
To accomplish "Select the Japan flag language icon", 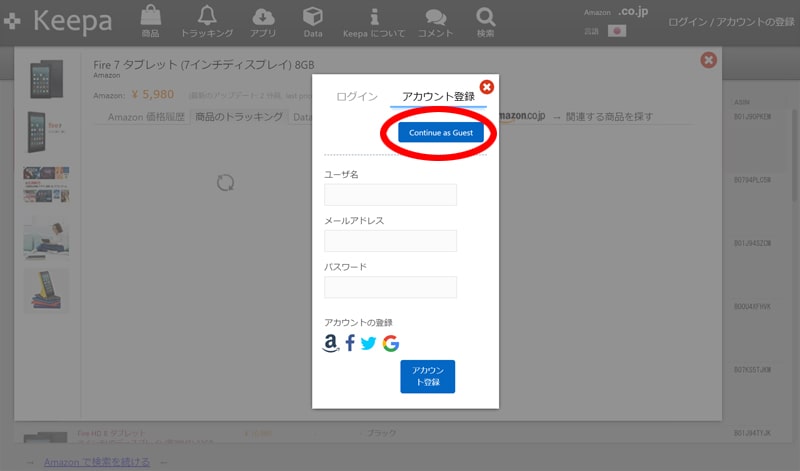I will point(617,31).
